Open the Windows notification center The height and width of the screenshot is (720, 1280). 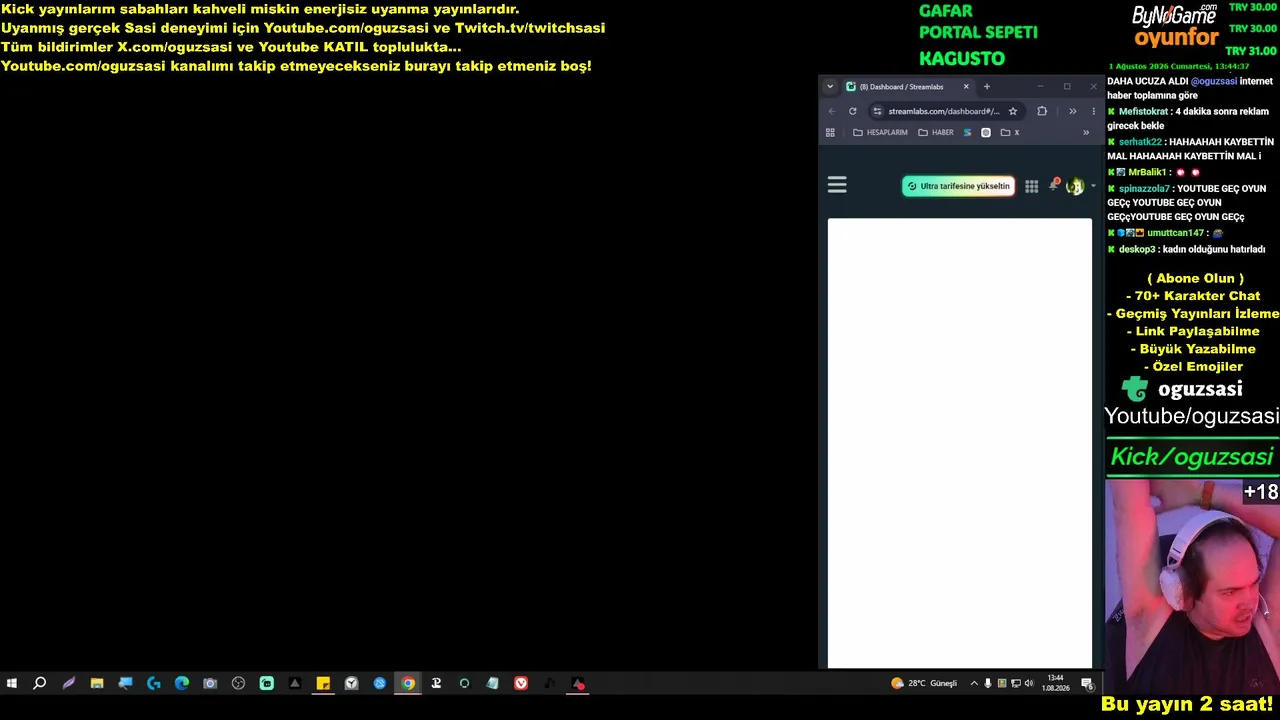[1087, 684]
